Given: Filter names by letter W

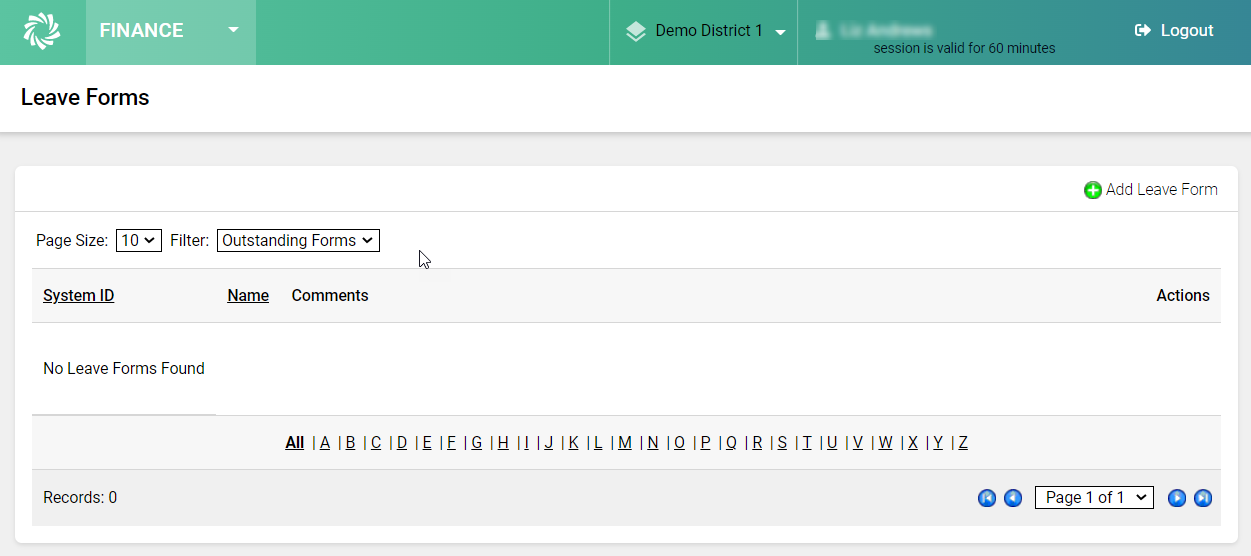Looking at the screenshot, I should click(885, 443).
